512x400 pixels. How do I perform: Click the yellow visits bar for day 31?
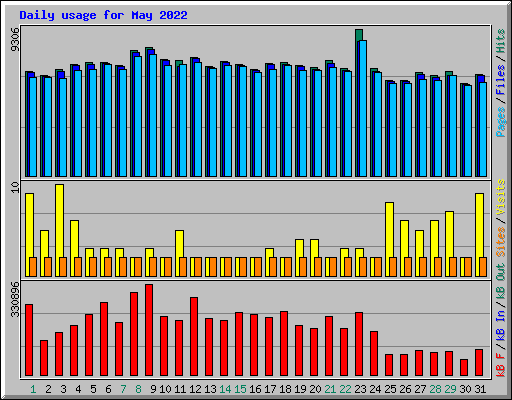coord(479,225)
